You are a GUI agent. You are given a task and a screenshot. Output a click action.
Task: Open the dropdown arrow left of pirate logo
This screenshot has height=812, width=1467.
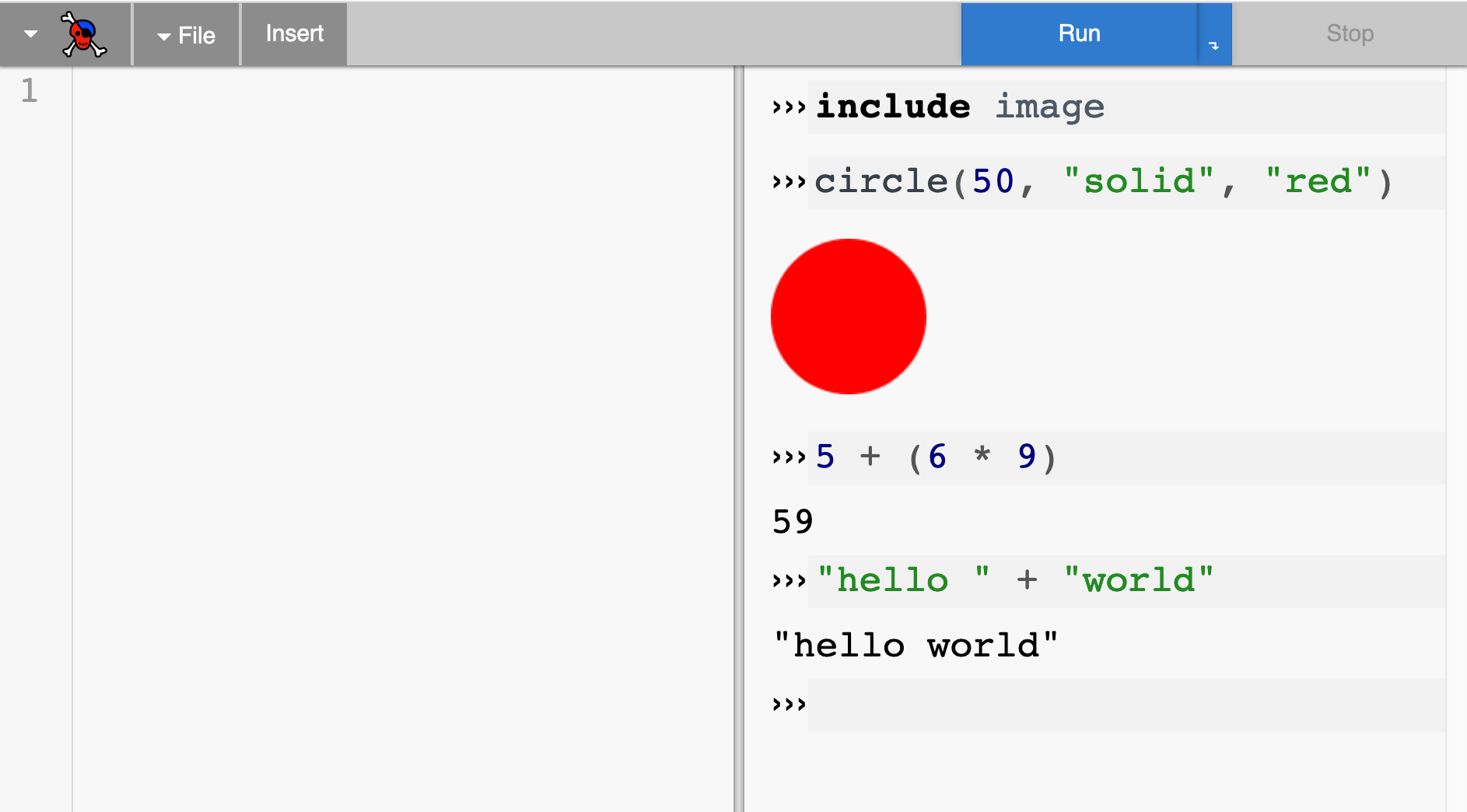pyautogui.click(x=30, y=34)
